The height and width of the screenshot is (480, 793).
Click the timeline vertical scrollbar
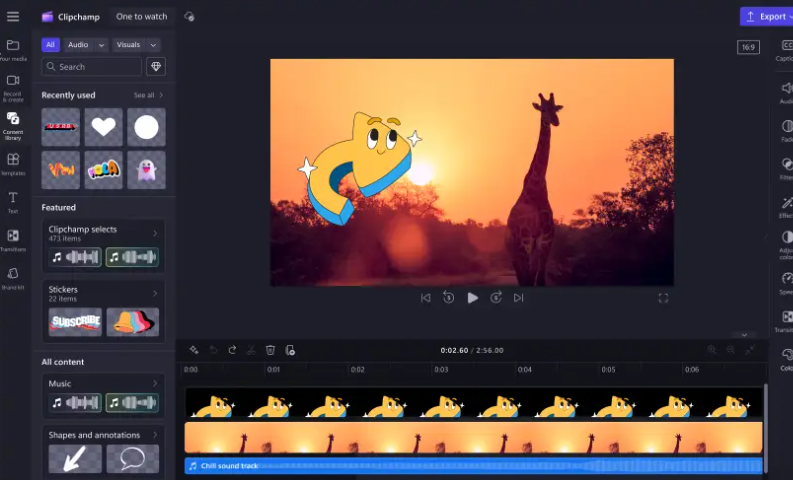click(x=765, y=428)
